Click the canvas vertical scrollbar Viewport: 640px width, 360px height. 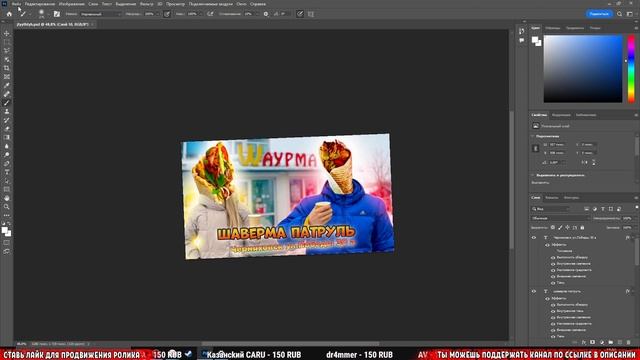click(x=511, y=180)
